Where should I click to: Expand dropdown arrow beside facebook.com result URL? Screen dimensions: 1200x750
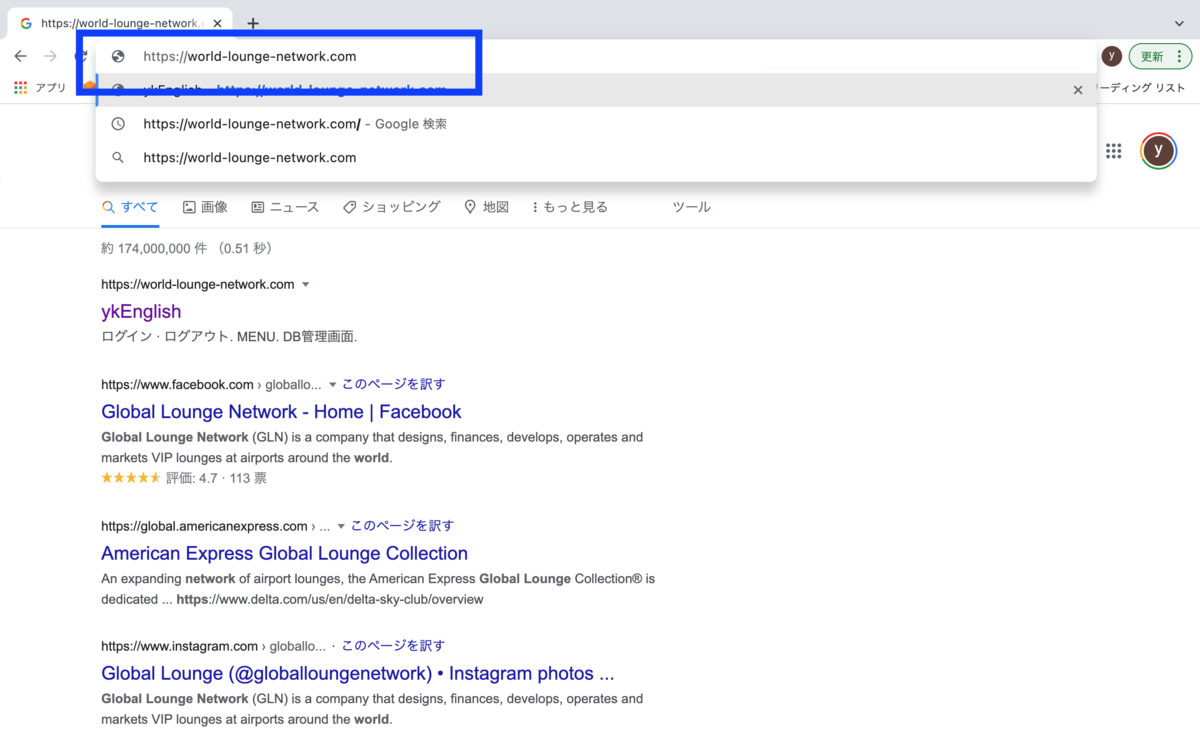[332, 385]
